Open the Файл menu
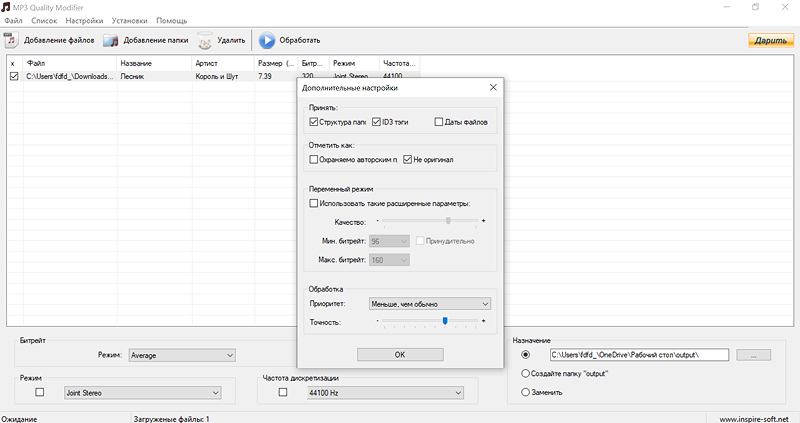 coord(13,20)
